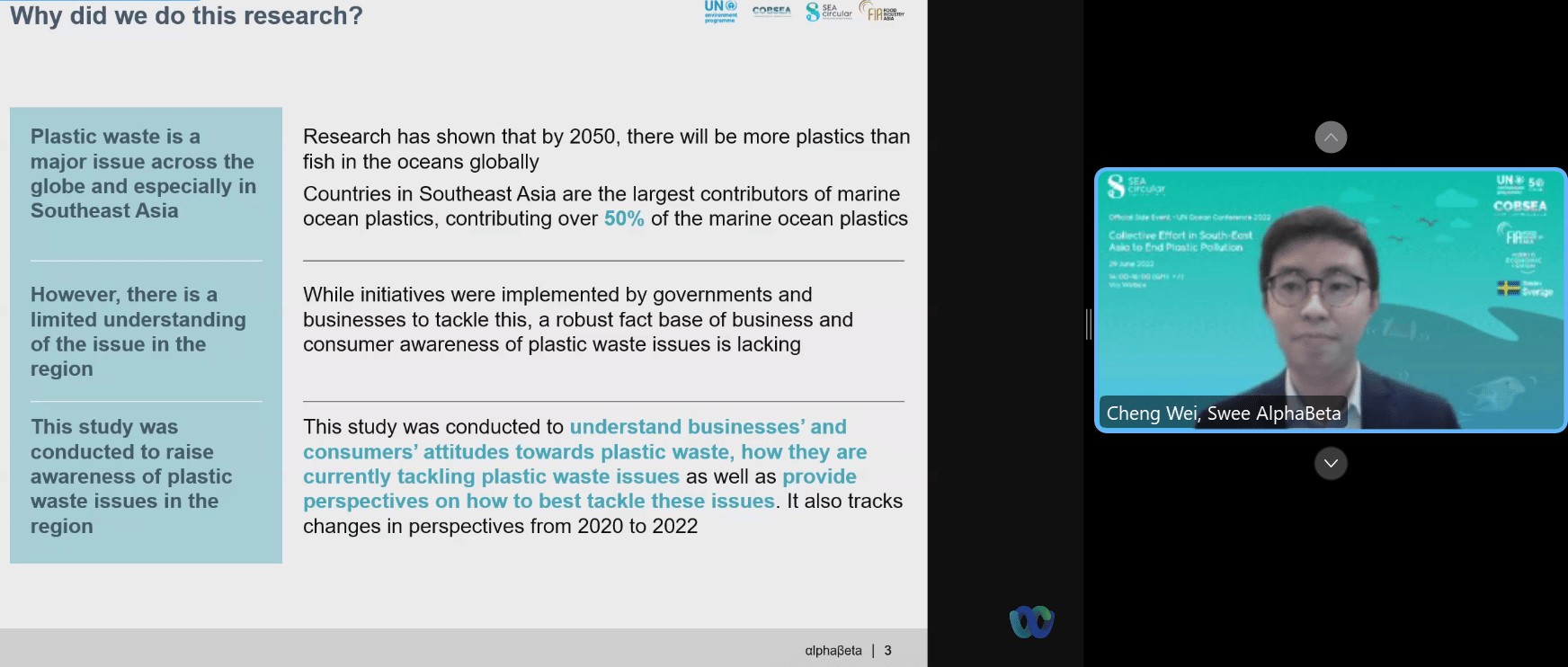Click the Sweden flag in the video background
Screen dimensions: 1568x667
pyautogui.click(x=1508, y=289)
